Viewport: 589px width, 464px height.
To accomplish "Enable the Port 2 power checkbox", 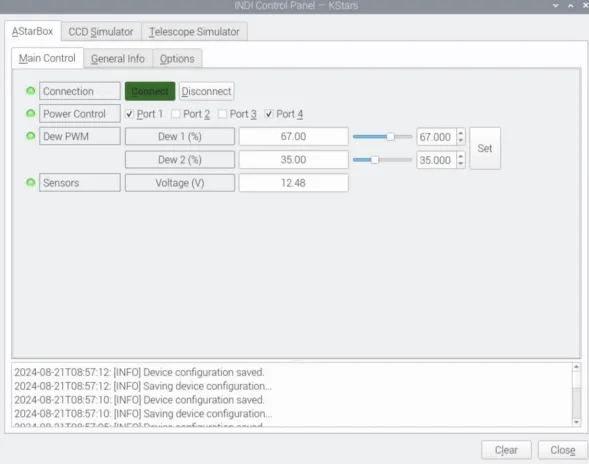I will [176, 114].
